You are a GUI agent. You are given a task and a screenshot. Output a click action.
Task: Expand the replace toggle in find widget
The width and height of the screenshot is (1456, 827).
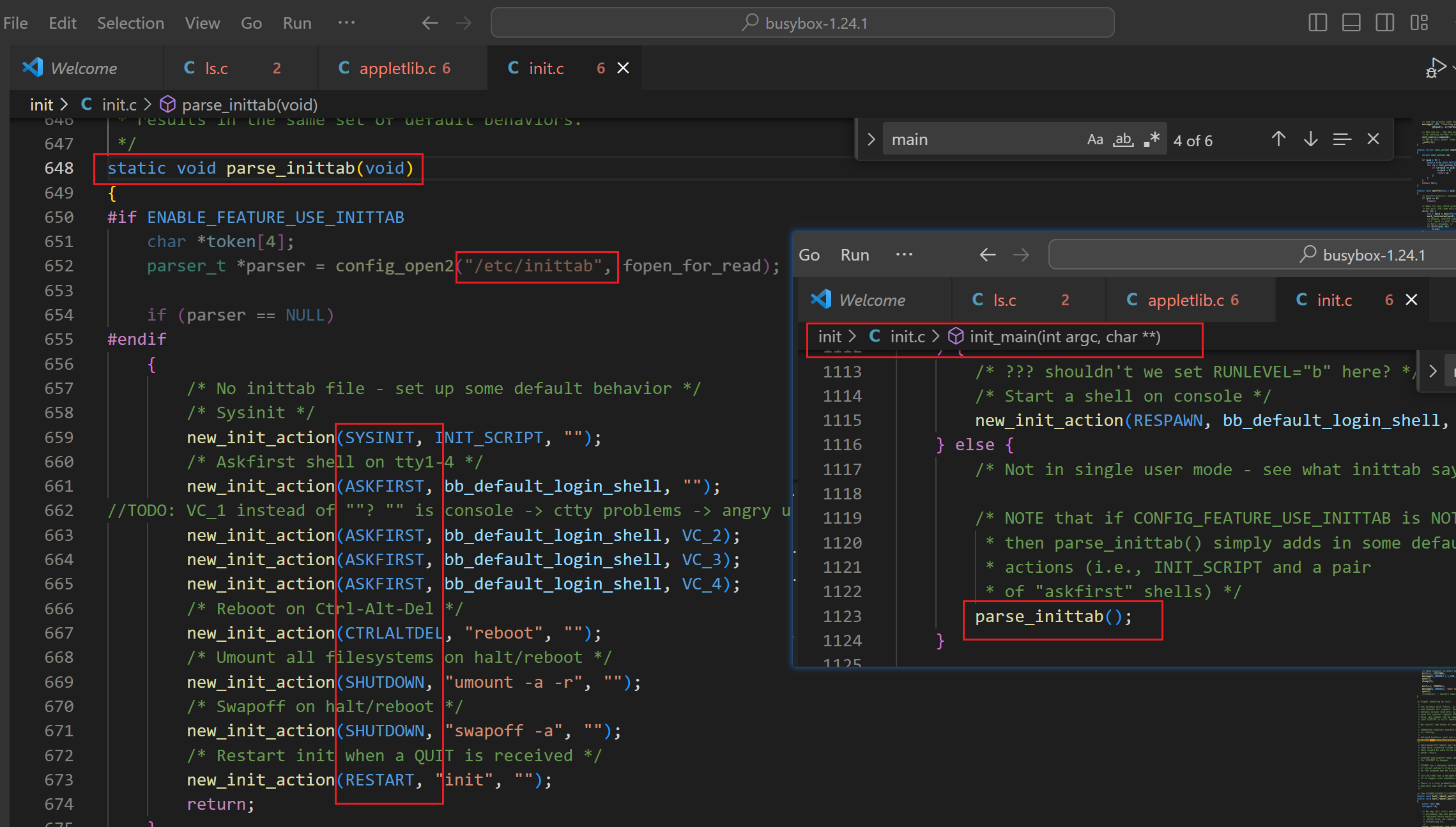[x=871, y=139]
